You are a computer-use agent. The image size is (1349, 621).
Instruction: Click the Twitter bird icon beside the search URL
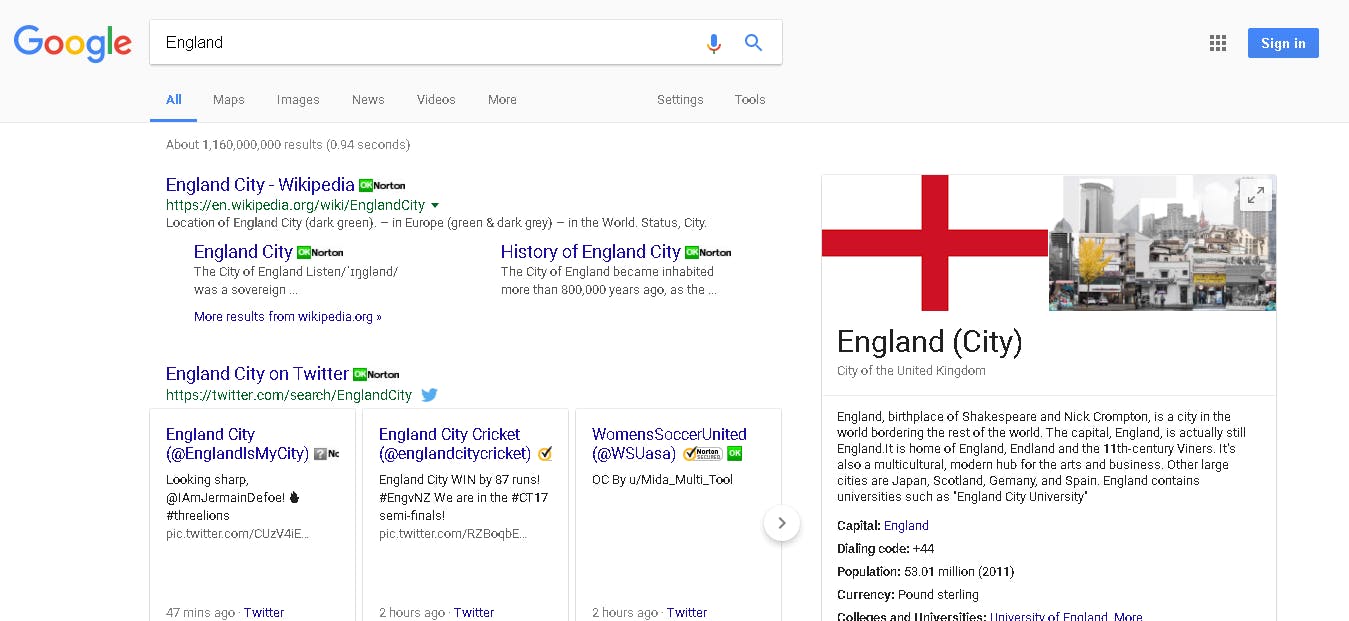pyautogui.click(x=429, y=395)
